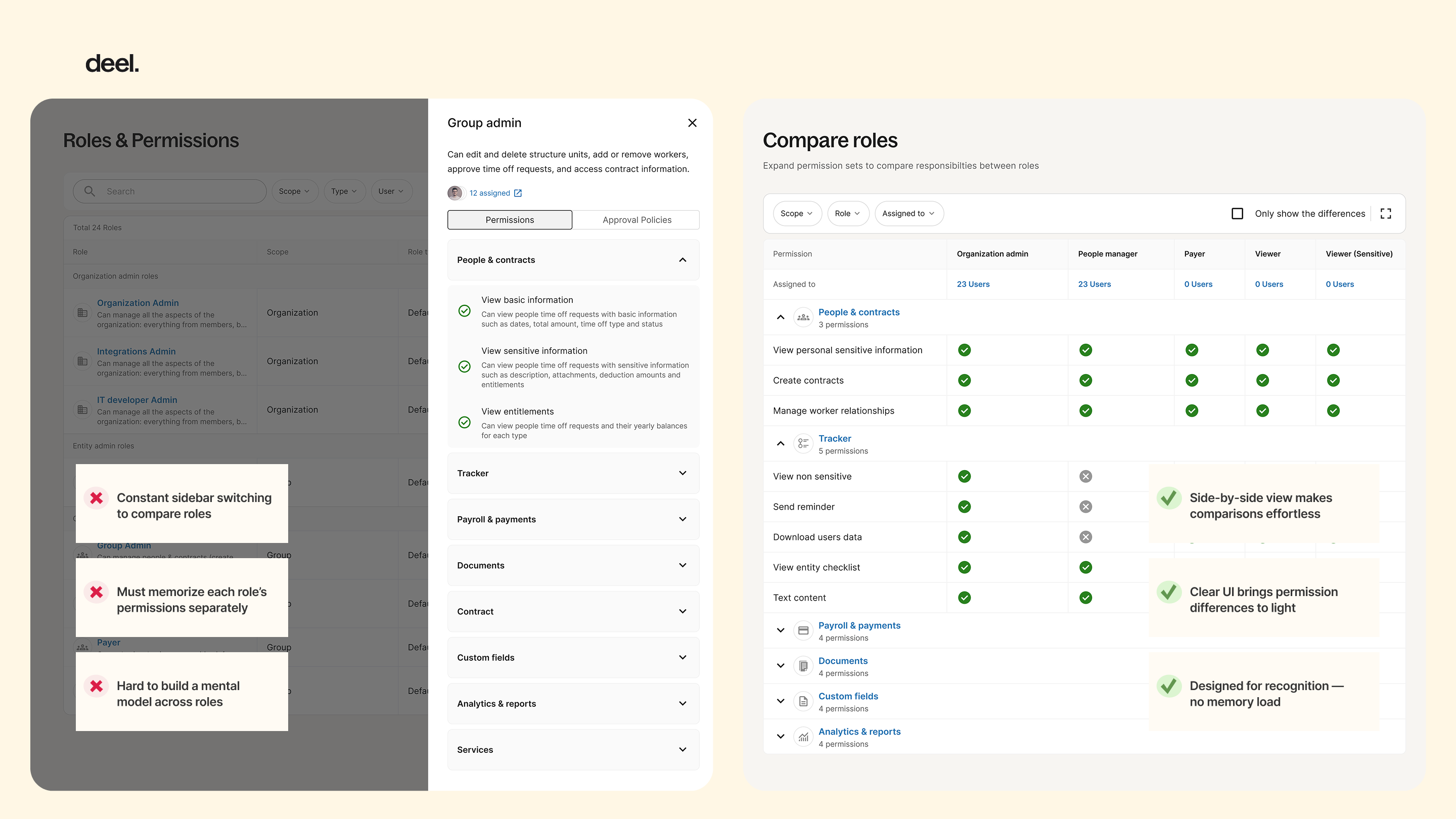Click the People & contracts group icon
The height and width of the screenshot is (819, 1456).
tap(803, 317)
